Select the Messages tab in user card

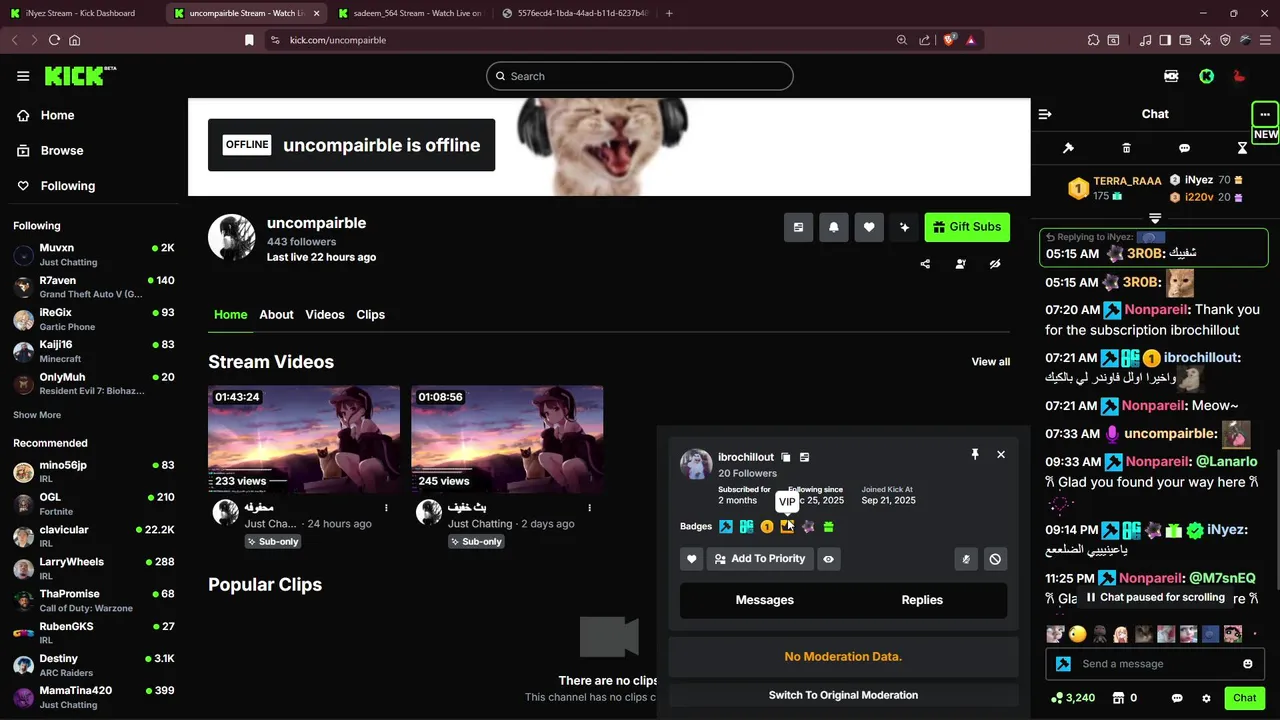(x=765, y=600)
